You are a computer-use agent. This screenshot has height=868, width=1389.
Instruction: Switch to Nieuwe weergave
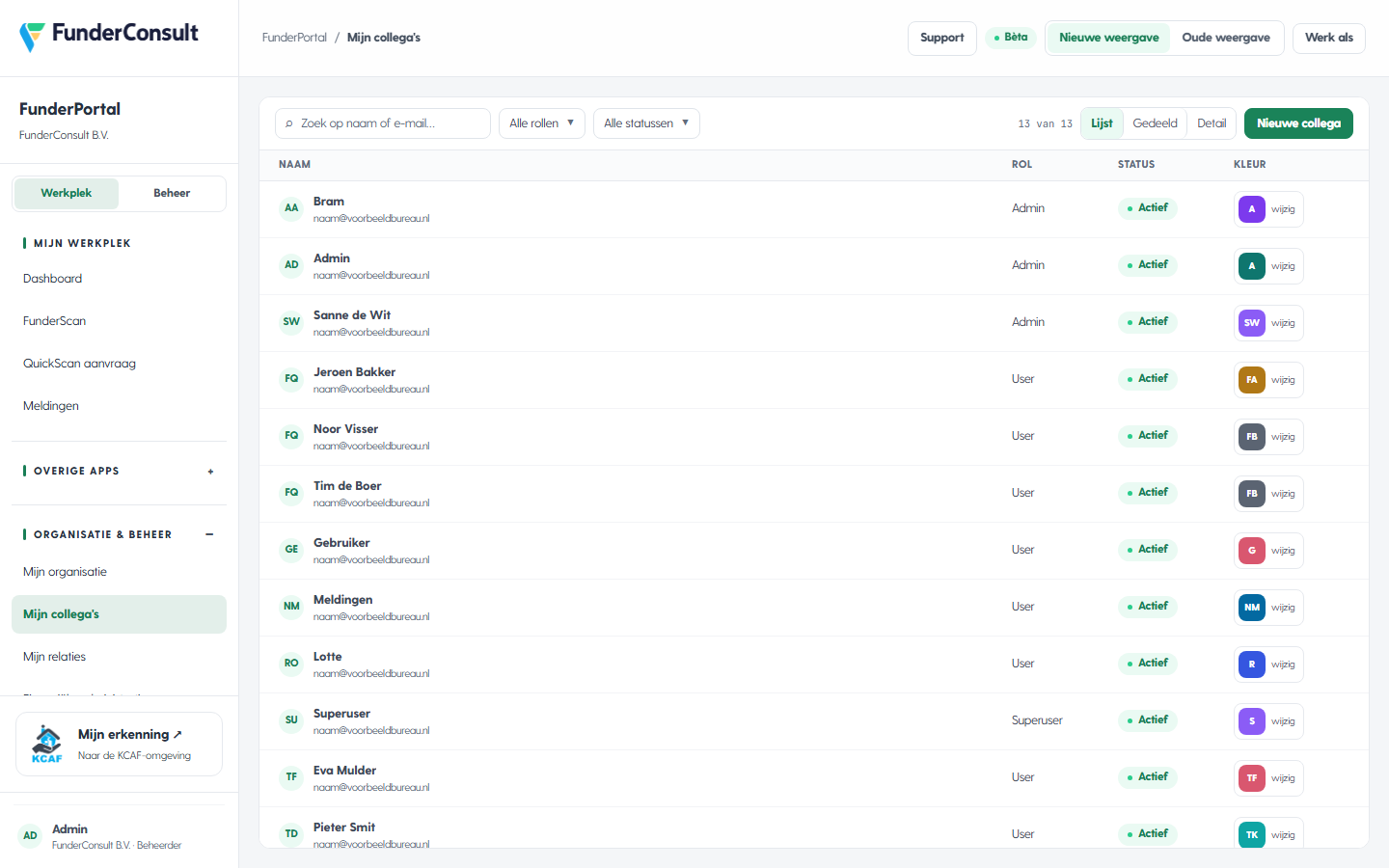(1108, 38)
